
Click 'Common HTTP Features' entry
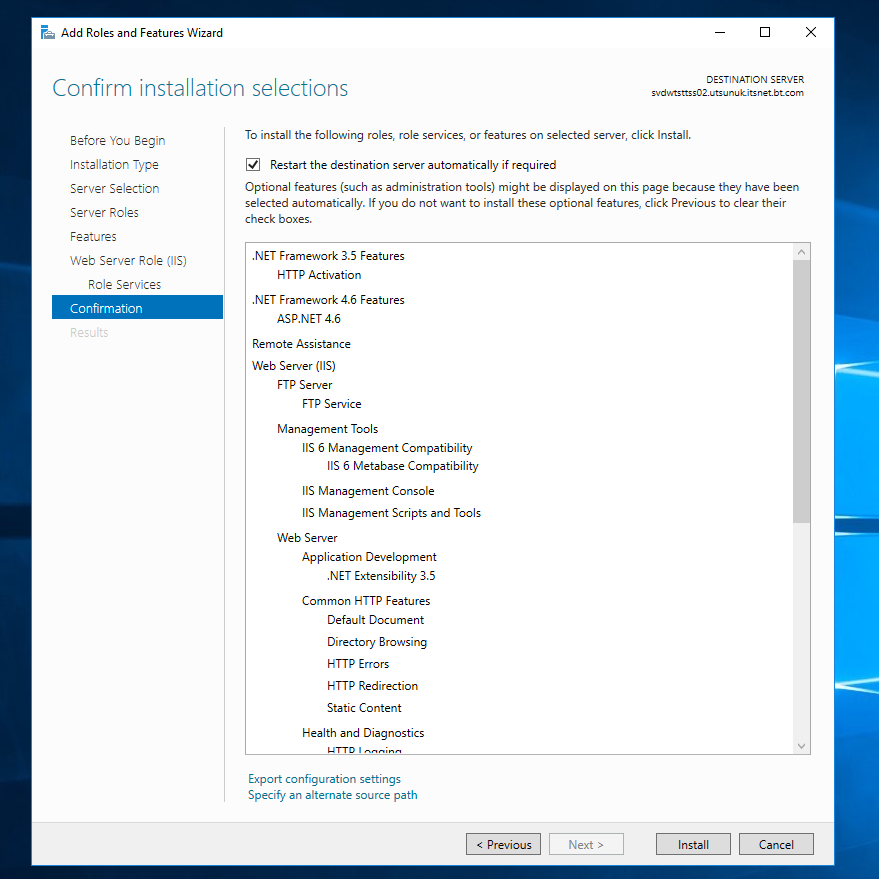(x=366, y=601)
